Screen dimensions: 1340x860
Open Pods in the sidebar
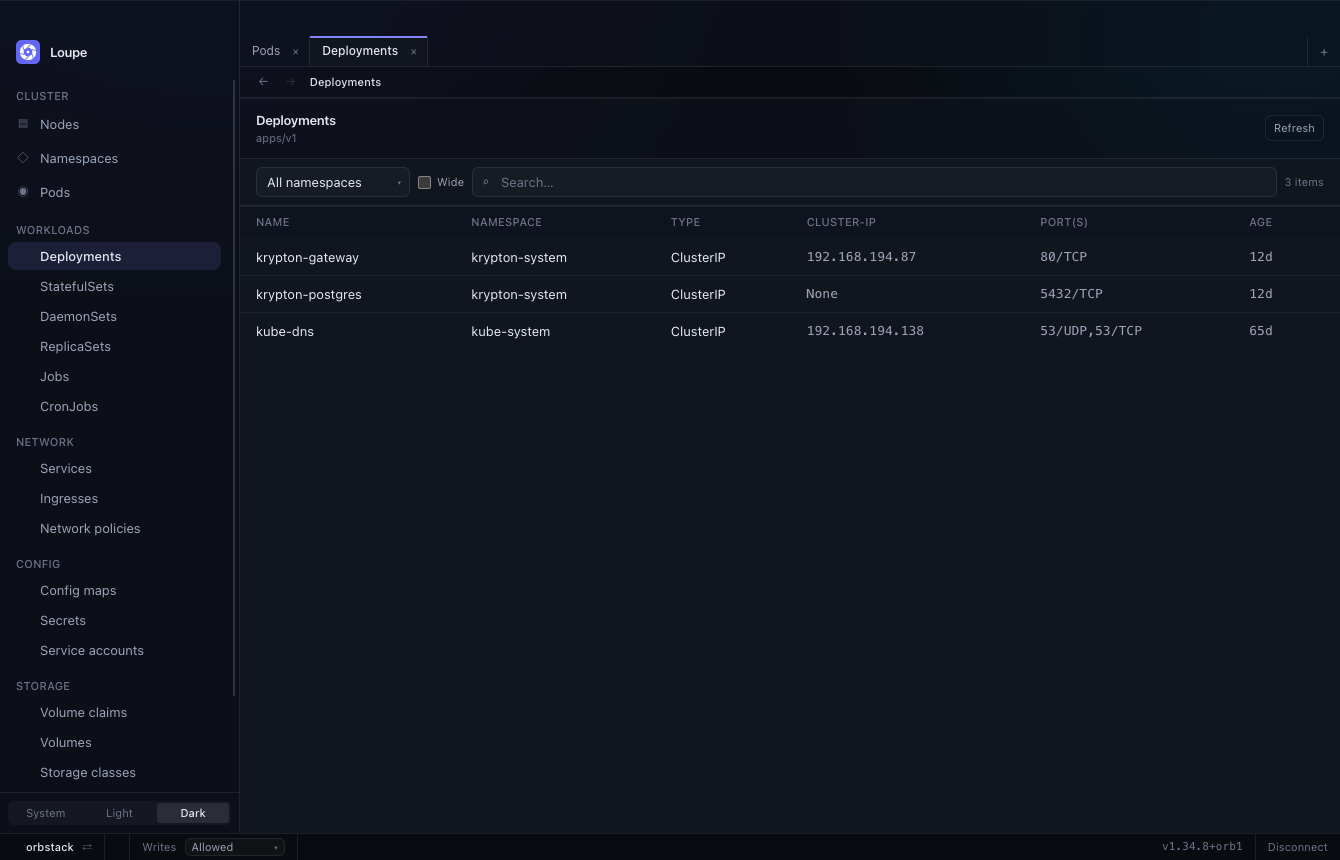tap(114, 192)
